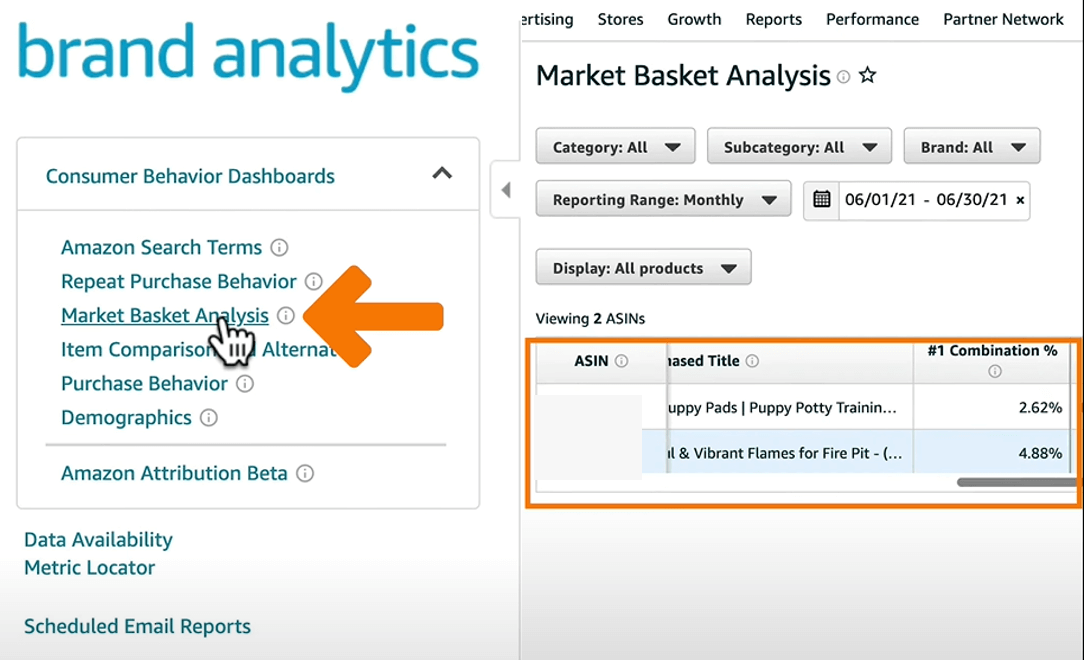Clear date range with the x icon
Viewport: 1084px width, 660px height.
click(1020, 200)
